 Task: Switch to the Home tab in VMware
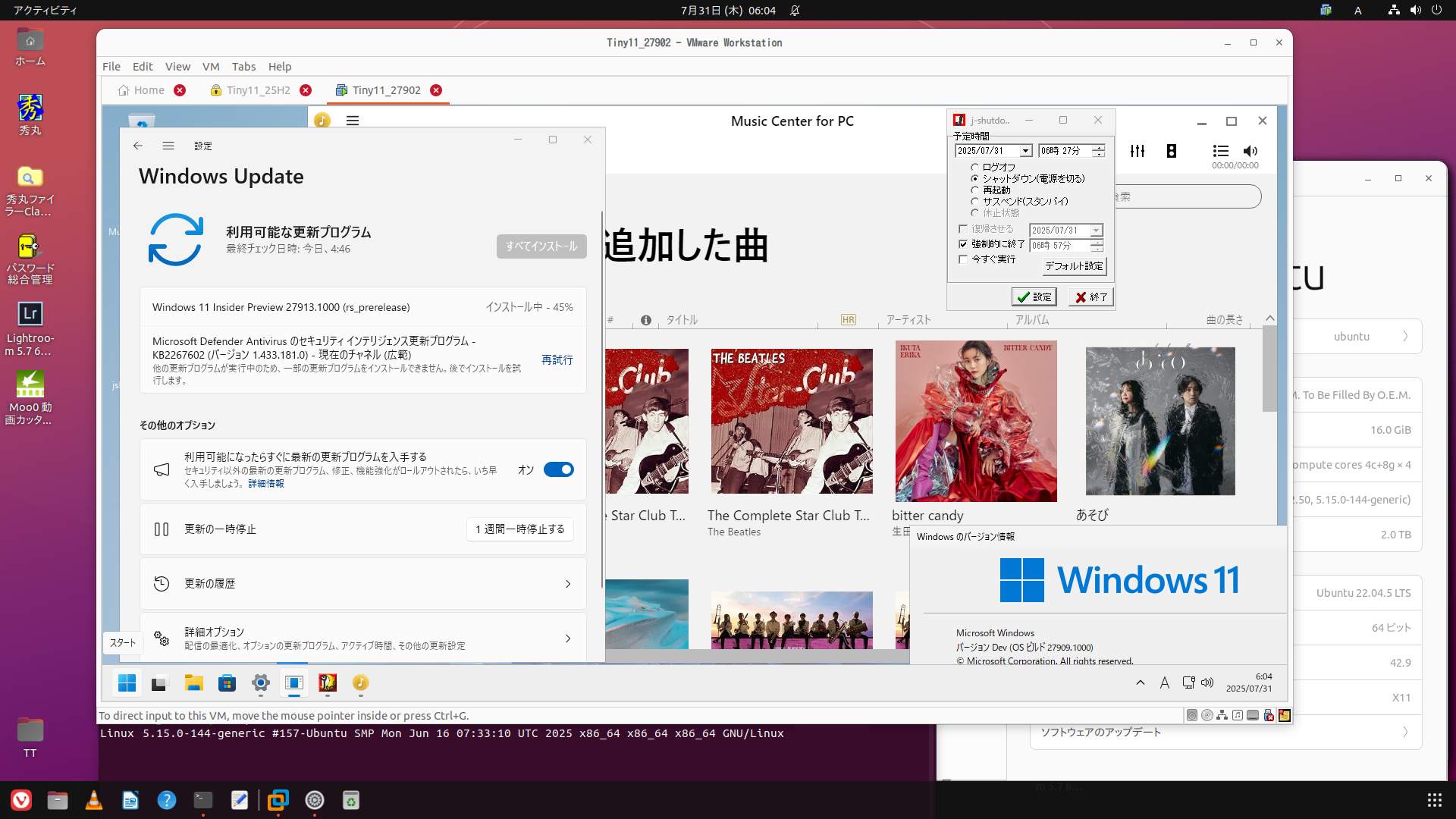(142, 90)
